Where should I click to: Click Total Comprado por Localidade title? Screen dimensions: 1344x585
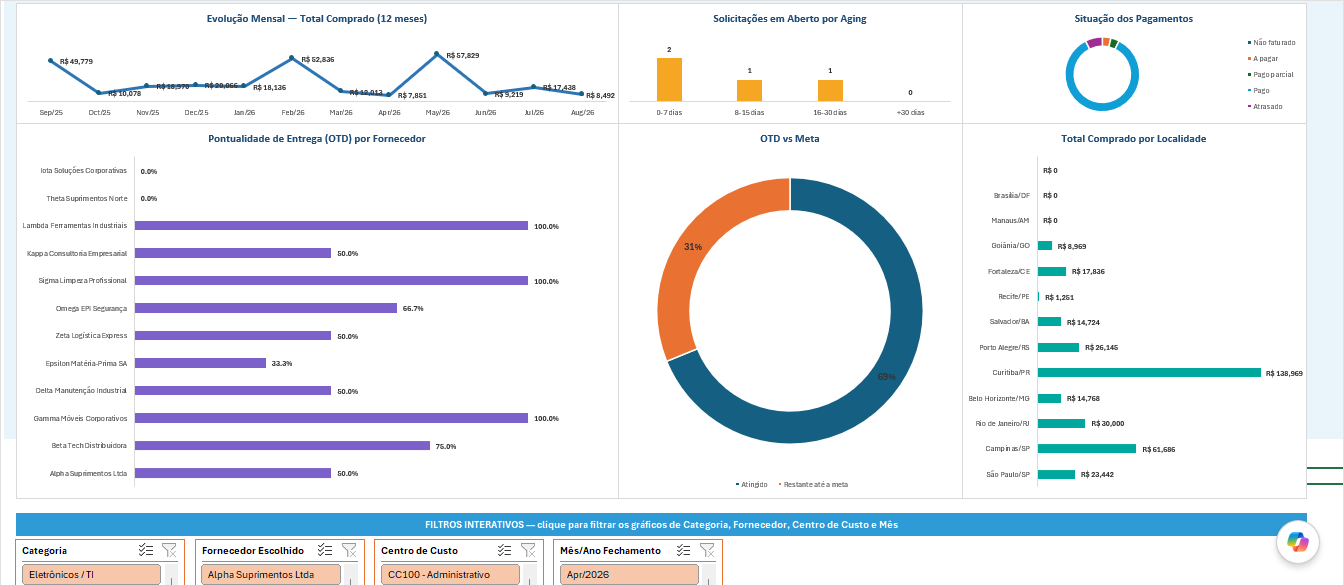click(x=1134, y=139)
